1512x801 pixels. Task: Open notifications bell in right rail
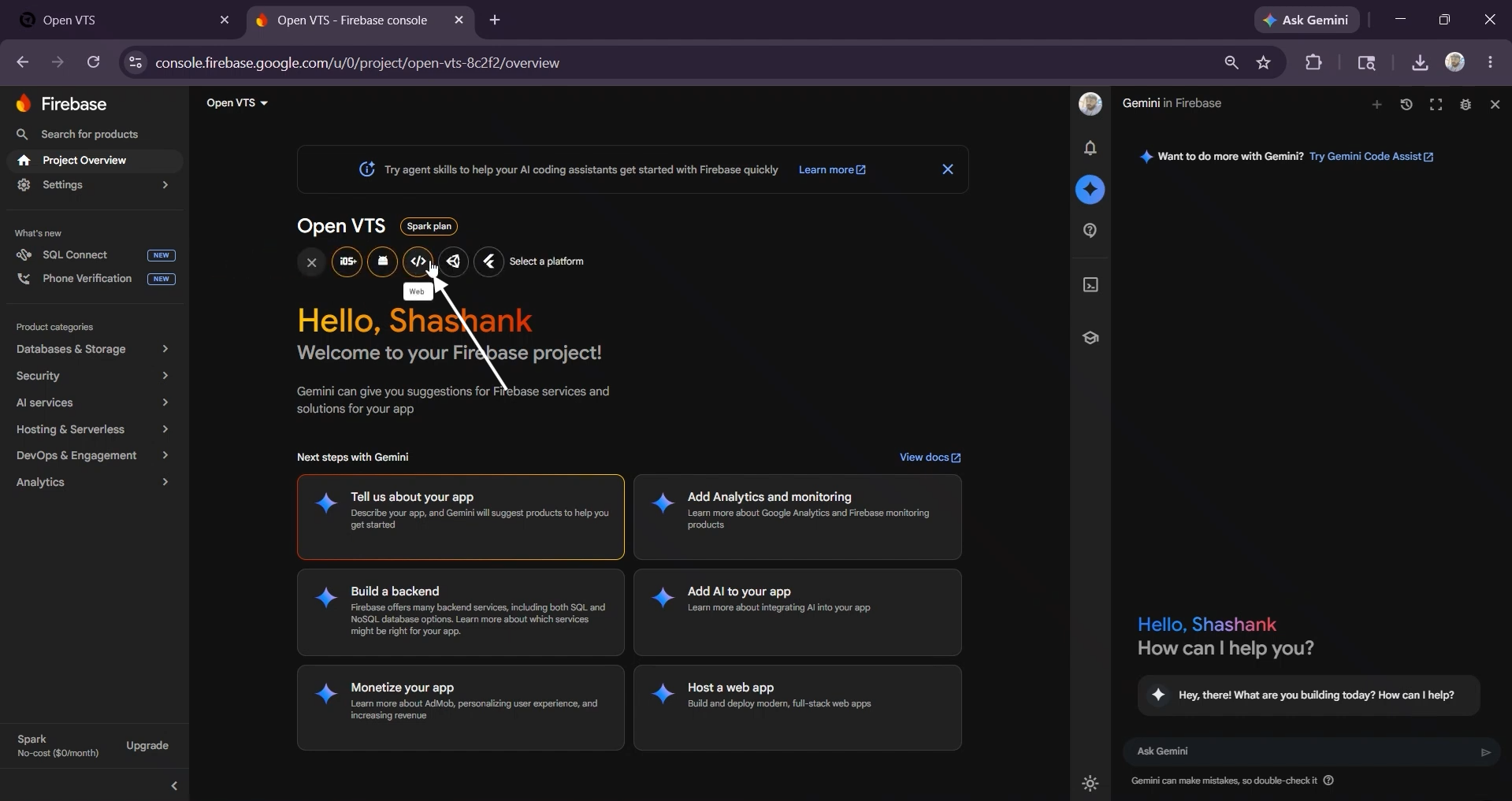pyautogui.click(x=1090, y=148)
